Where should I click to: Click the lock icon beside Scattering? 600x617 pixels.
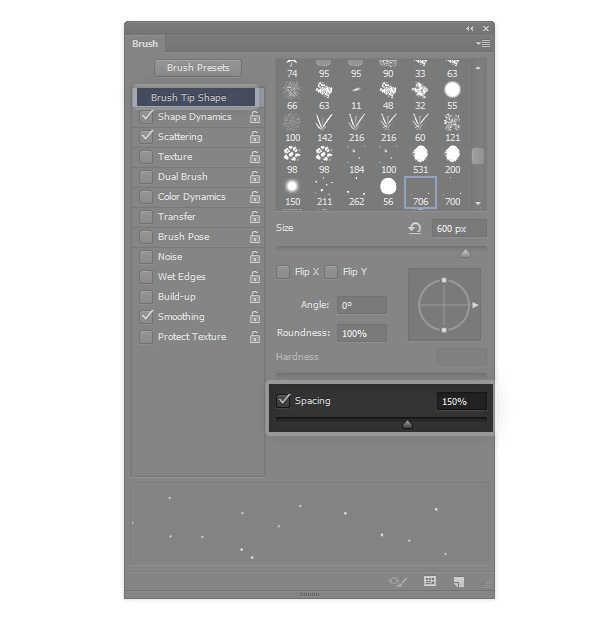(x=255, y=137)
